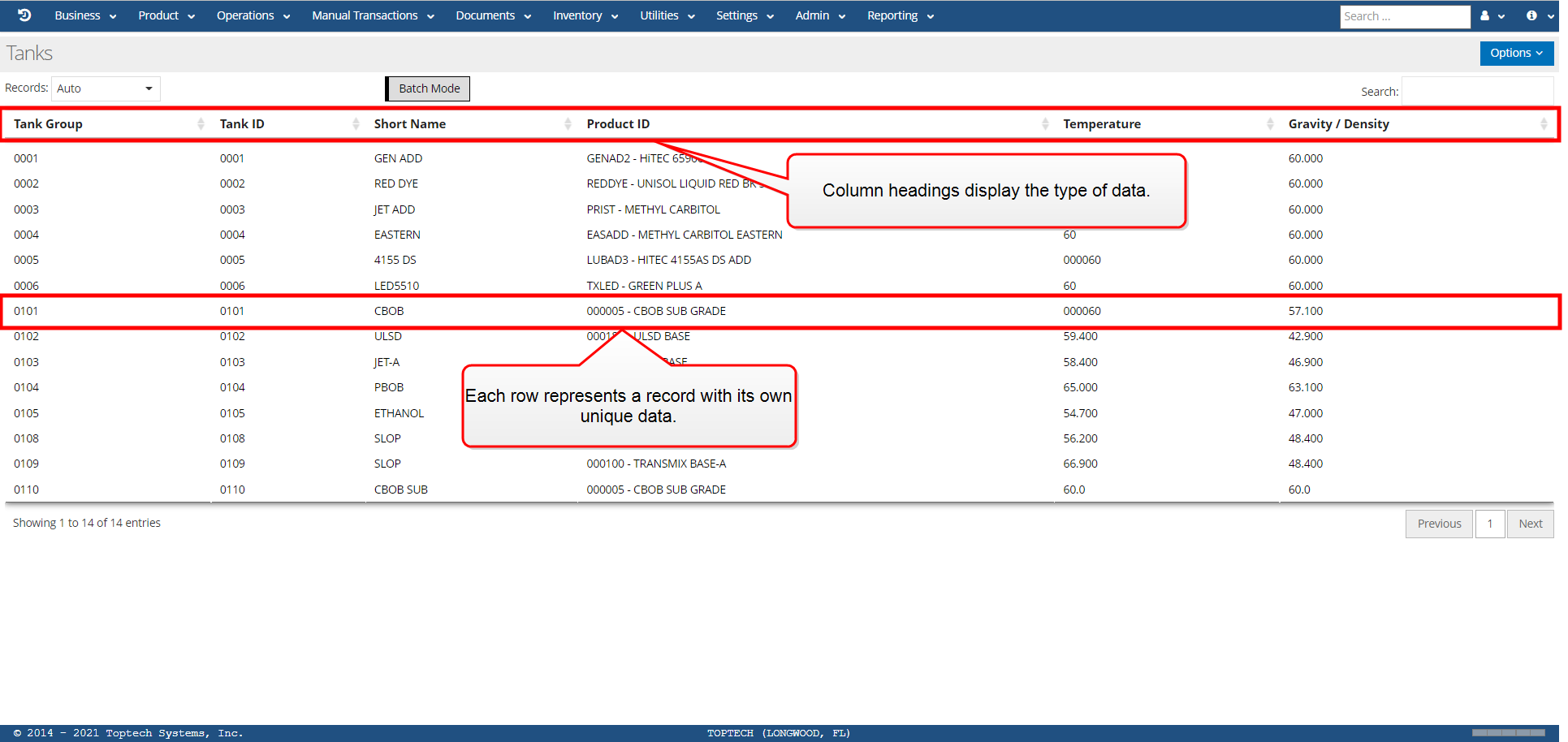Click 000005 - CBOB SUB GRADE in row 0101

656,311
